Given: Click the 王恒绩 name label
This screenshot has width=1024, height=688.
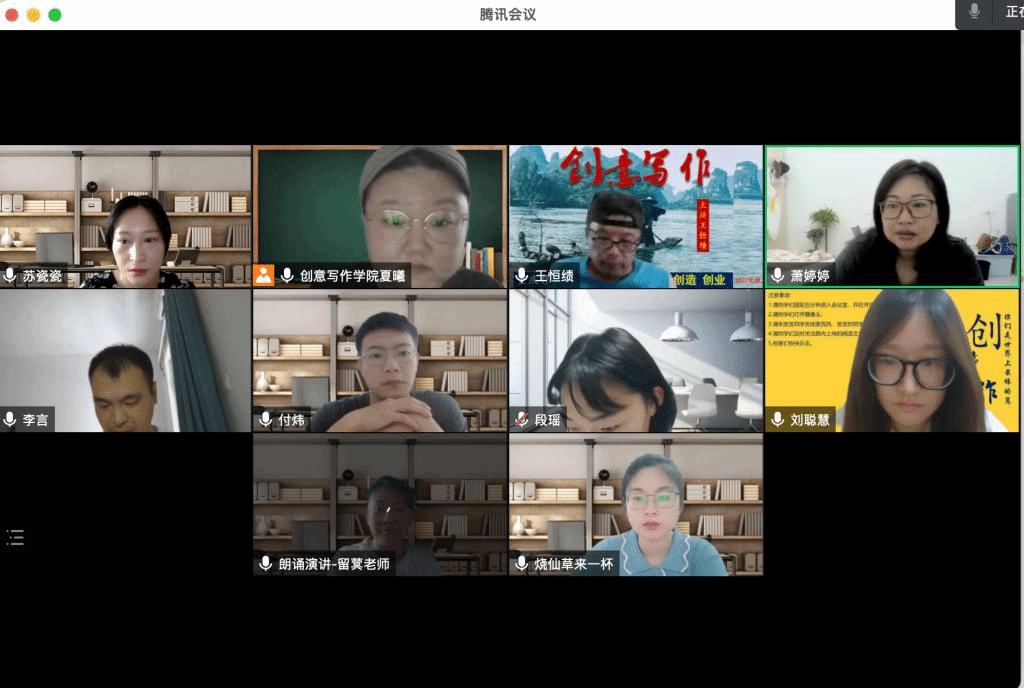Looking at the screenshot, I should [554, 276].
